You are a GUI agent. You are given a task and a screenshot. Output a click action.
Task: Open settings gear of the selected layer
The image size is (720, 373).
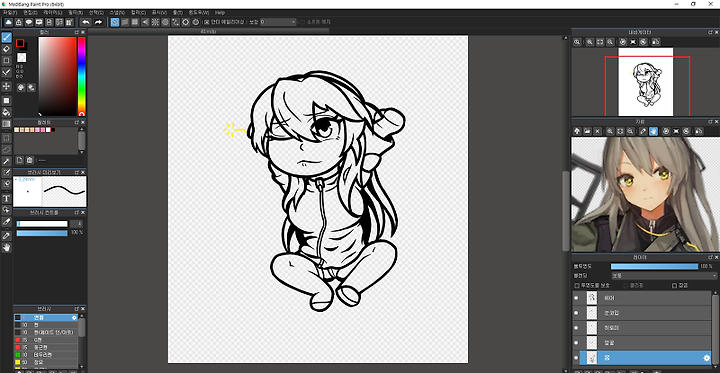[x=707, y=358]
